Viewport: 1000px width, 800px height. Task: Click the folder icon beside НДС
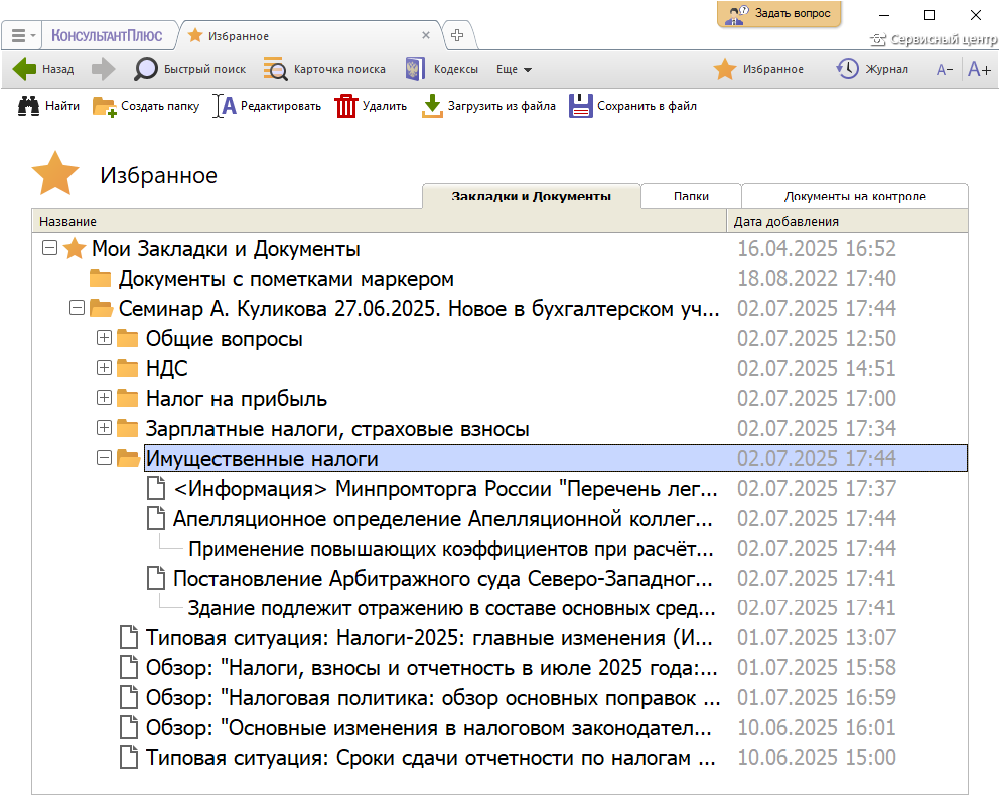click(x=128, y=368)
